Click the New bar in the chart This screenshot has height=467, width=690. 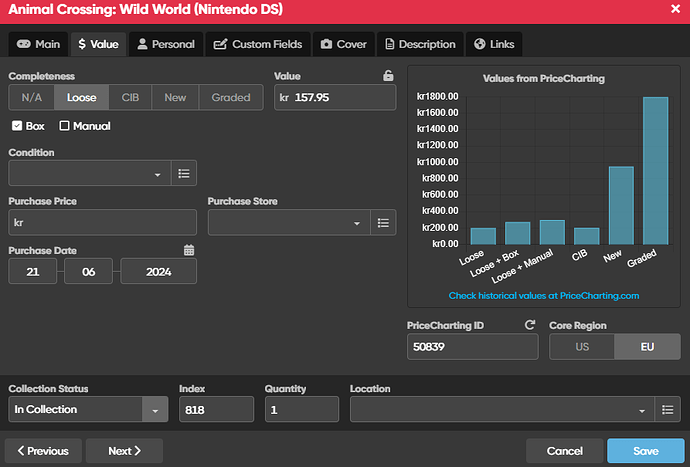[x=621, y=206]
